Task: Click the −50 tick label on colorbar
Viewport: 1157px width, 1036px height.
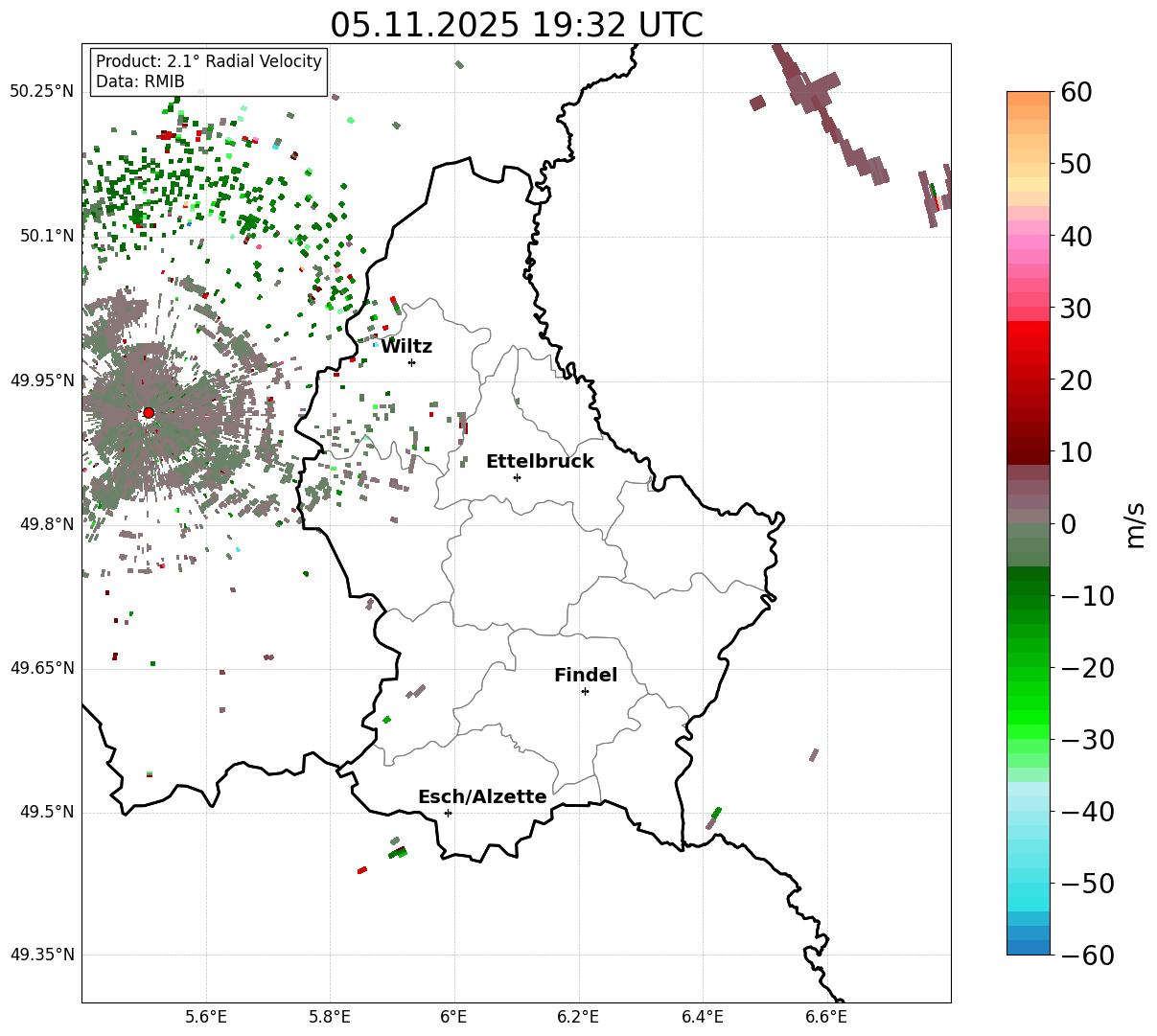Action: [1087, 884]
